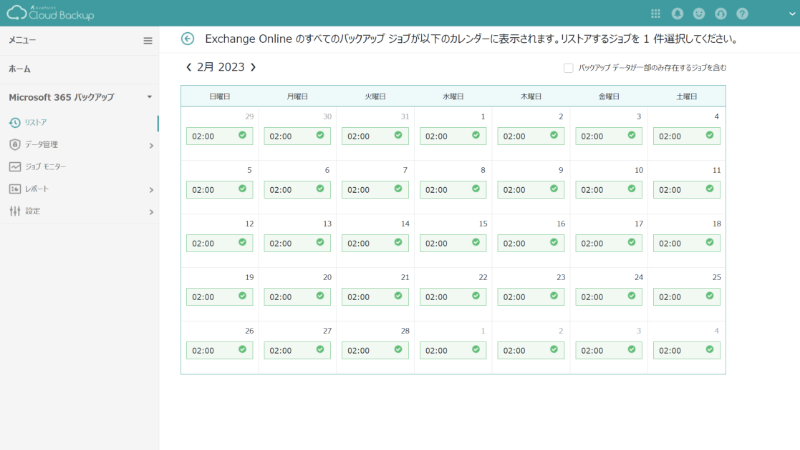The height and width of the screenshot is (450, 800).
Task: Collapse the menu with hamburger icon
Action: [x=148, y=41]
